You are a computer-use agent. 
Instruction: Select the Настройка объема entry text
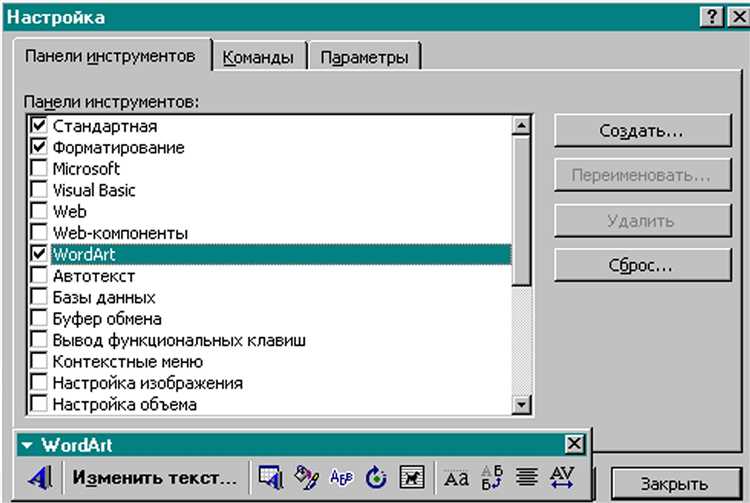tap(124, 405)
